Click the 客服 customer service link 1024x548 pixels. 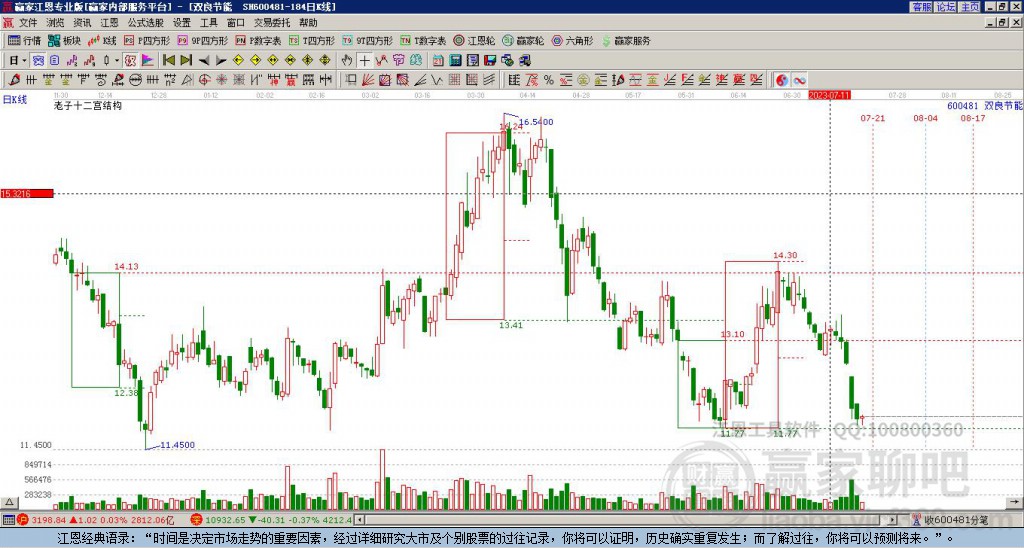coord(921,7)
